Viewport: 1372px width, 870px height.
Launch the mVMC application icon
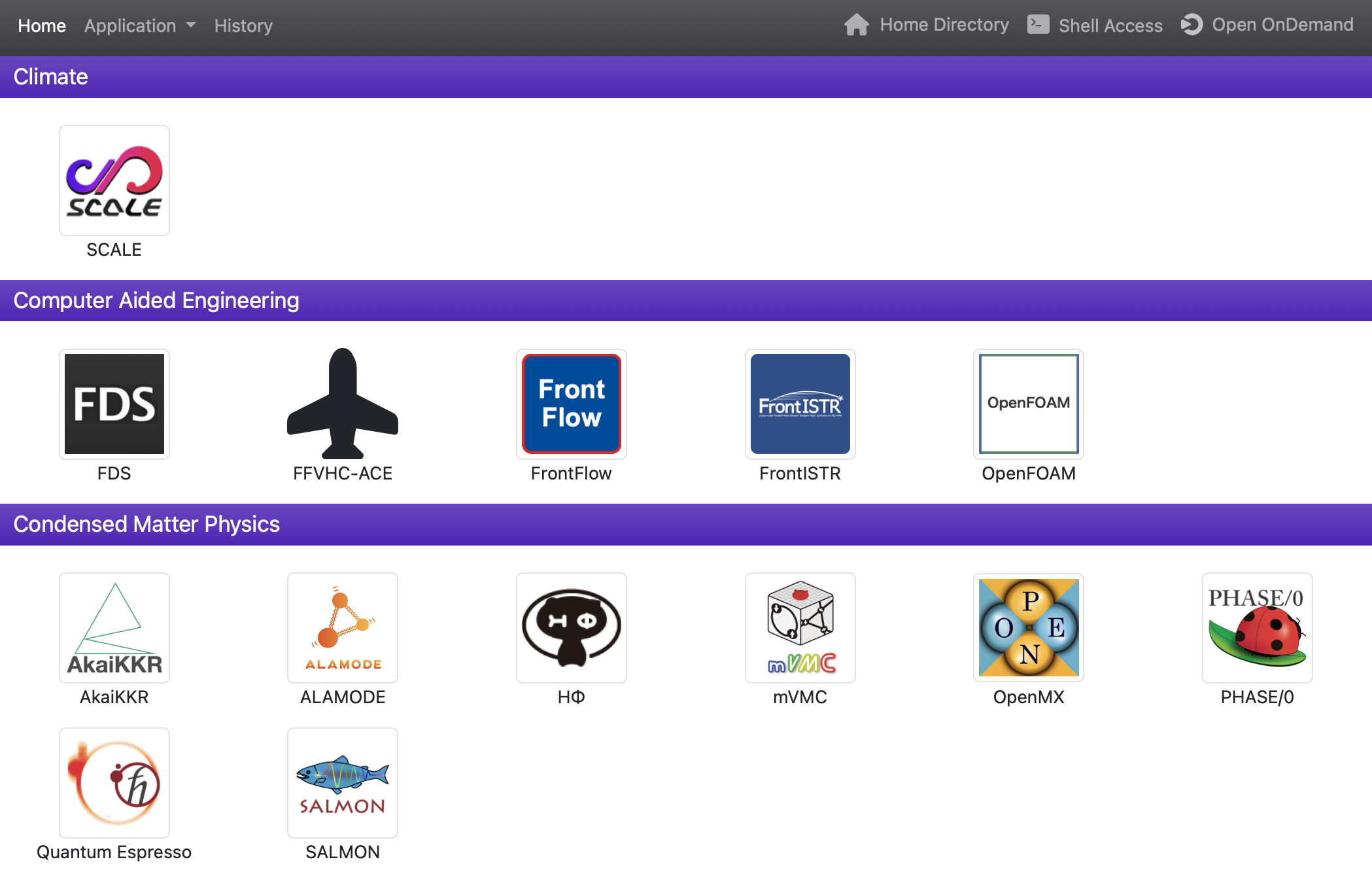tap(800, 627)
